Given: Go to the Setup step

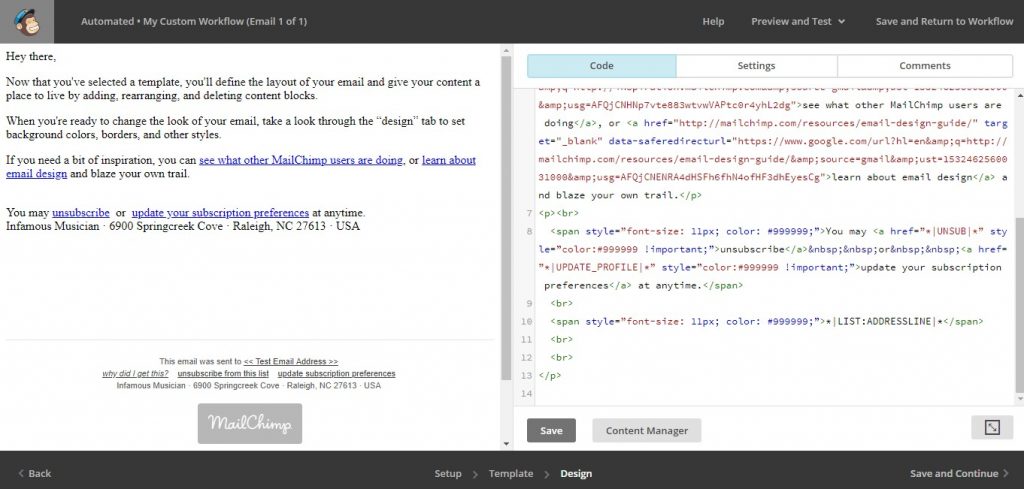Looking at the screenshot, I should [x=448, y=473].
